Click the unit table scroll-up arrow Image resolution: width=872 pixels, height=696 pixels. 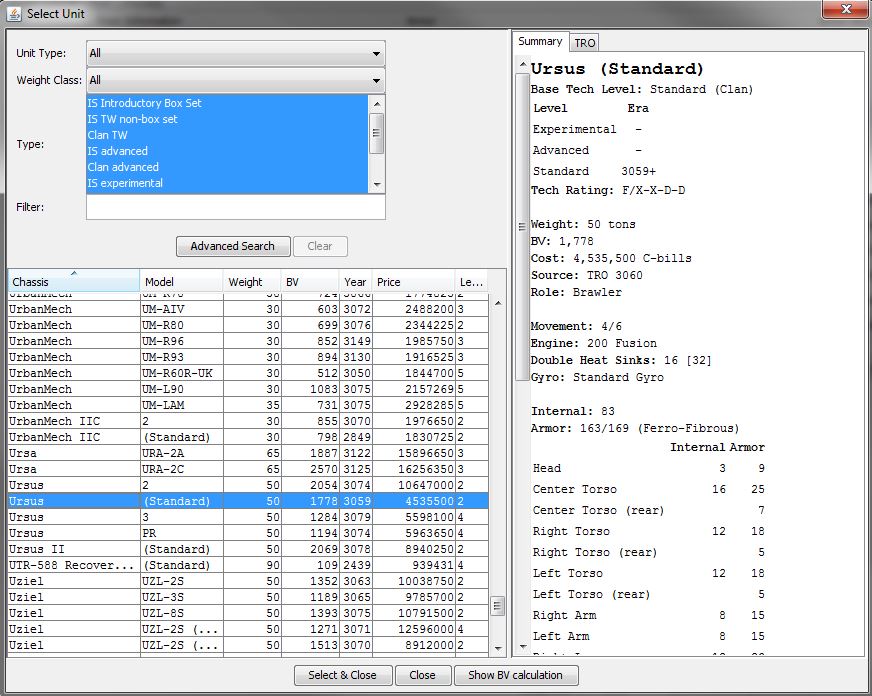(498, 303)
